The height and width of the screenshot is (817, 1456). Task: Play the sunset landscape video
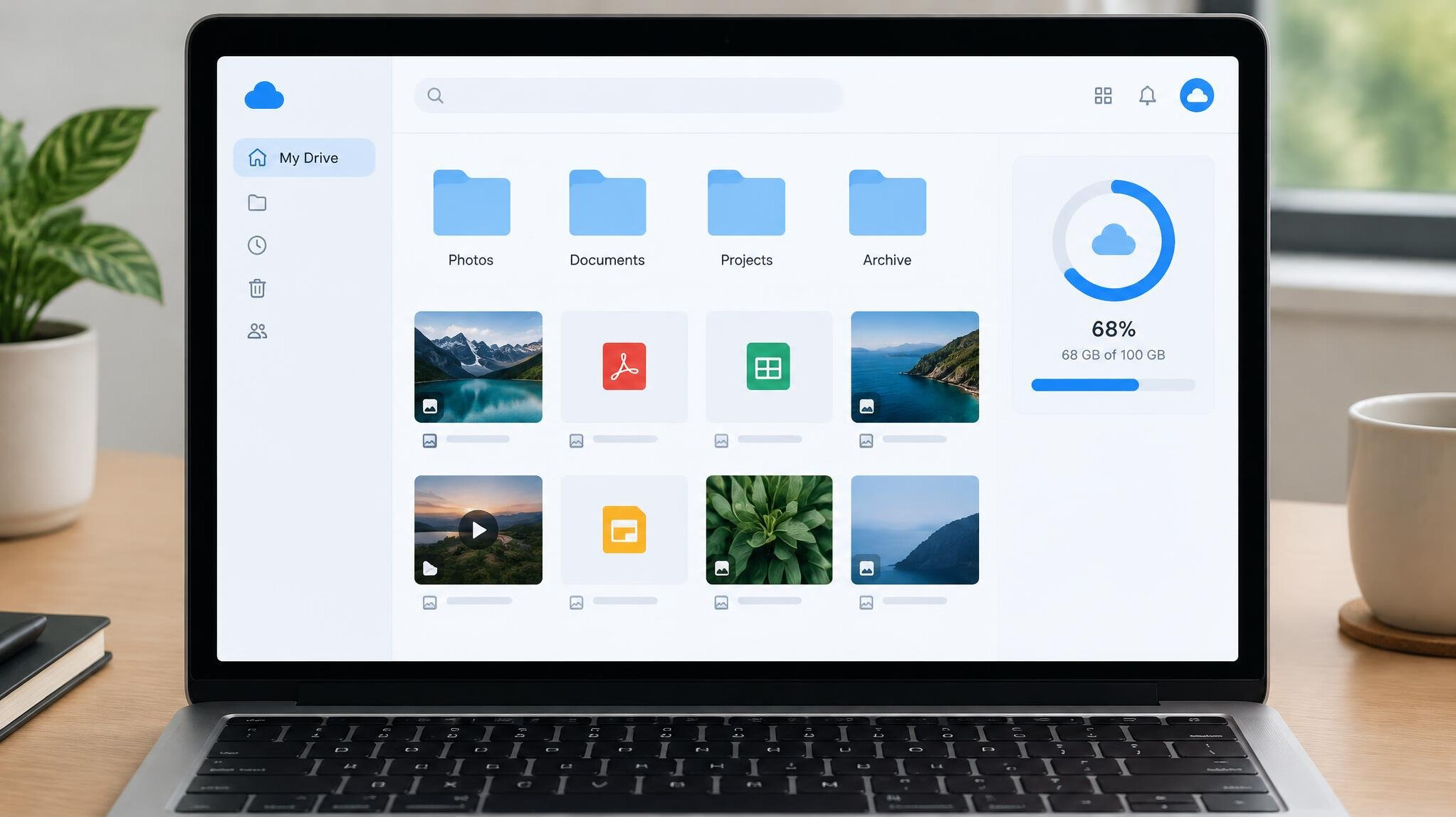coord(478,529)
